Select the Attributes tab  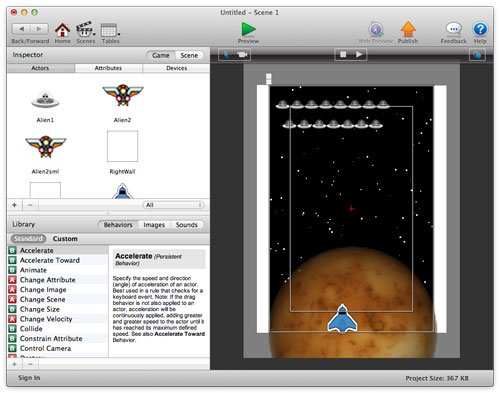pyautogui.click(x=108, y=68)
